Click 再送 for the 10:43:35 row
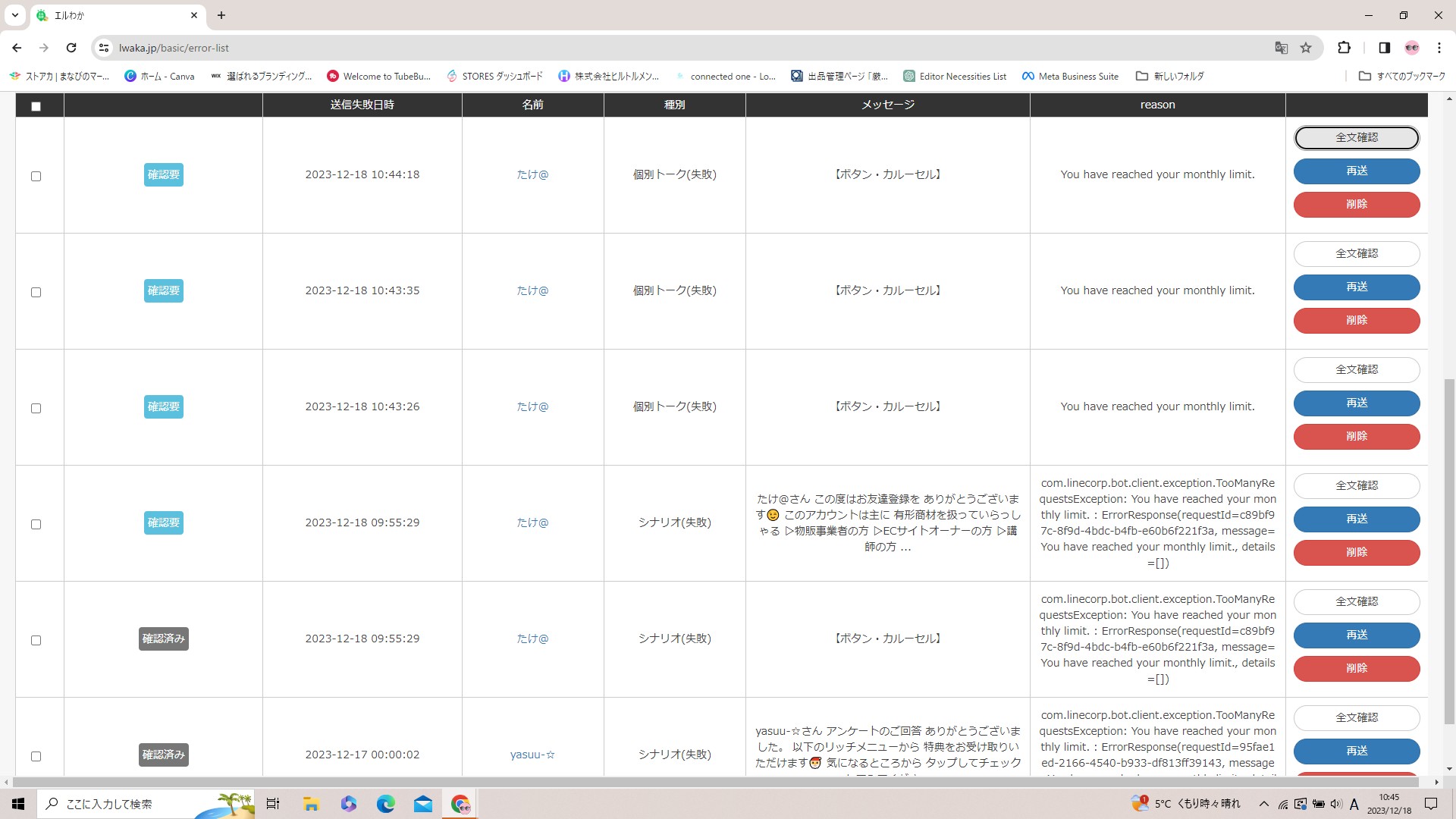This screenshot has width=1456, height=819. [x=1356, y=287]
